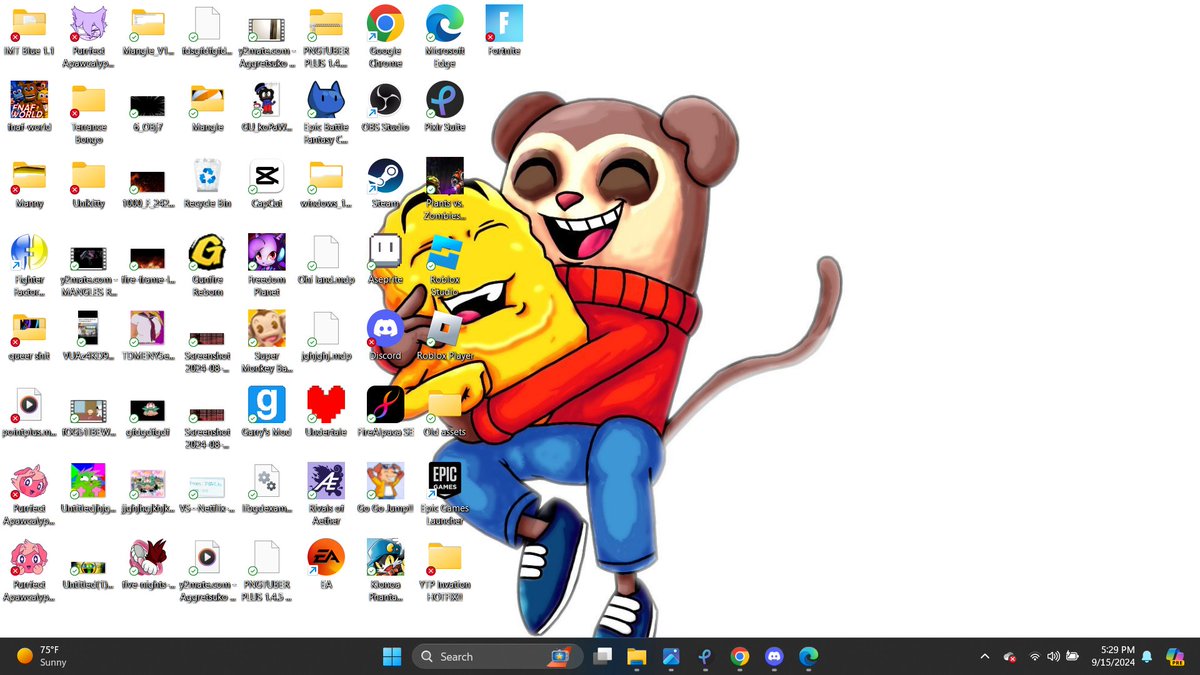Select the Fighter Factory shortcut
This screenshot has width=1200, height=675.
point(29,264)
